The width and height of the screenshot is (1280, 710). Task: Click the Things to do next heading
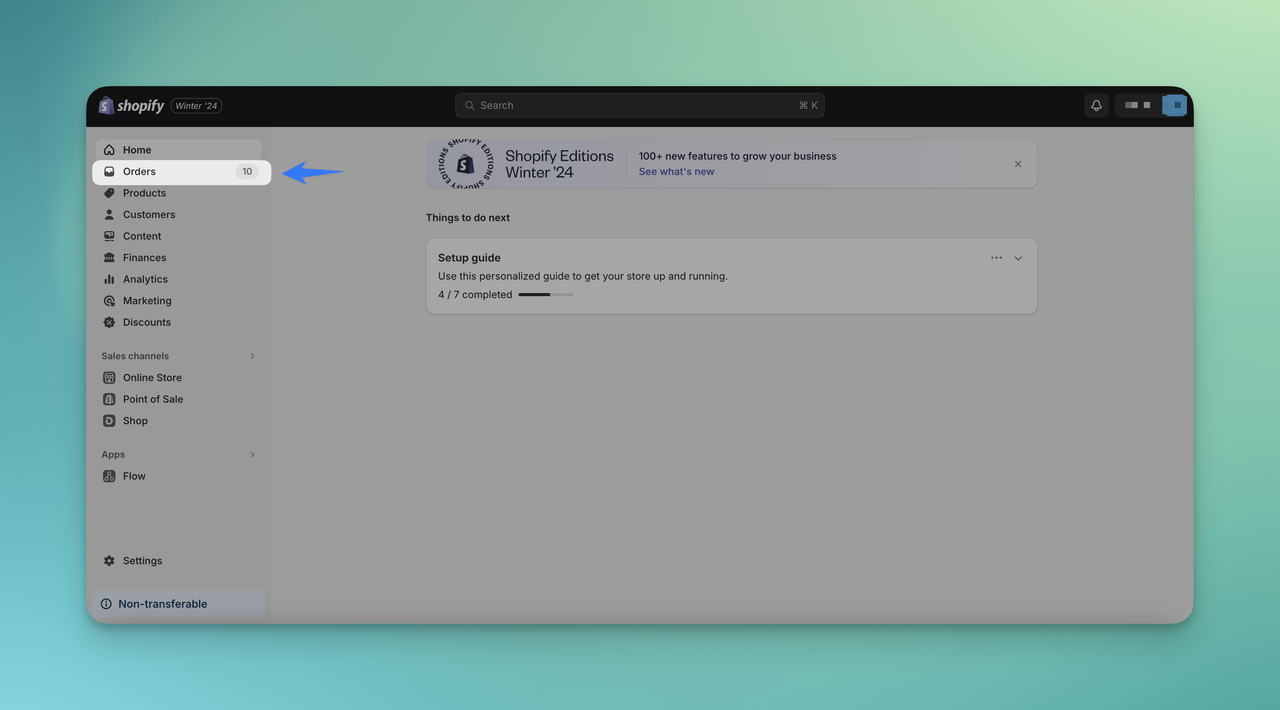pyautogui.click(x=468, y=218)
